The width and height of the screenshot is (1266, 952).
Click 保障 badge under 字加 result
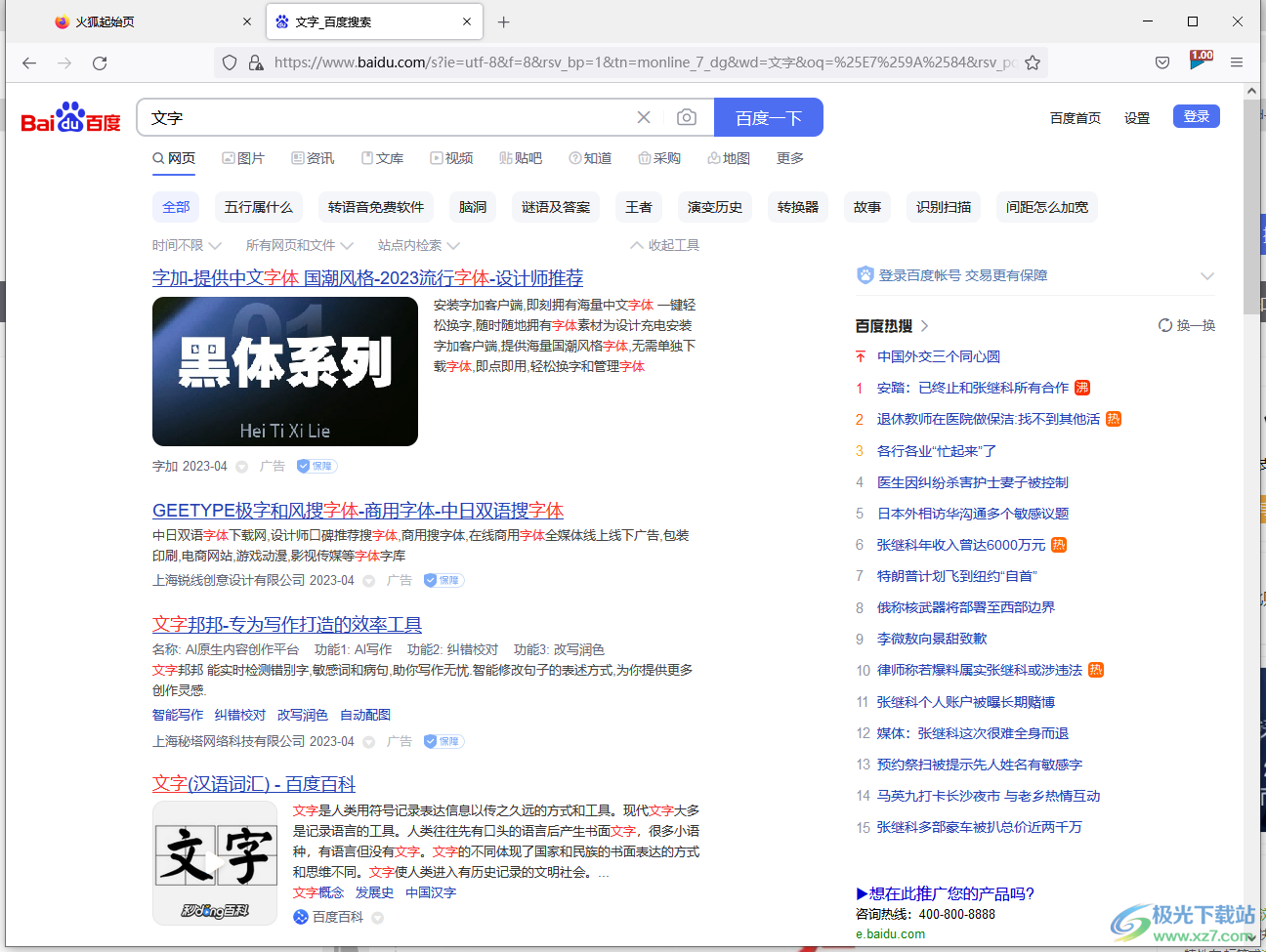(317, 466)
